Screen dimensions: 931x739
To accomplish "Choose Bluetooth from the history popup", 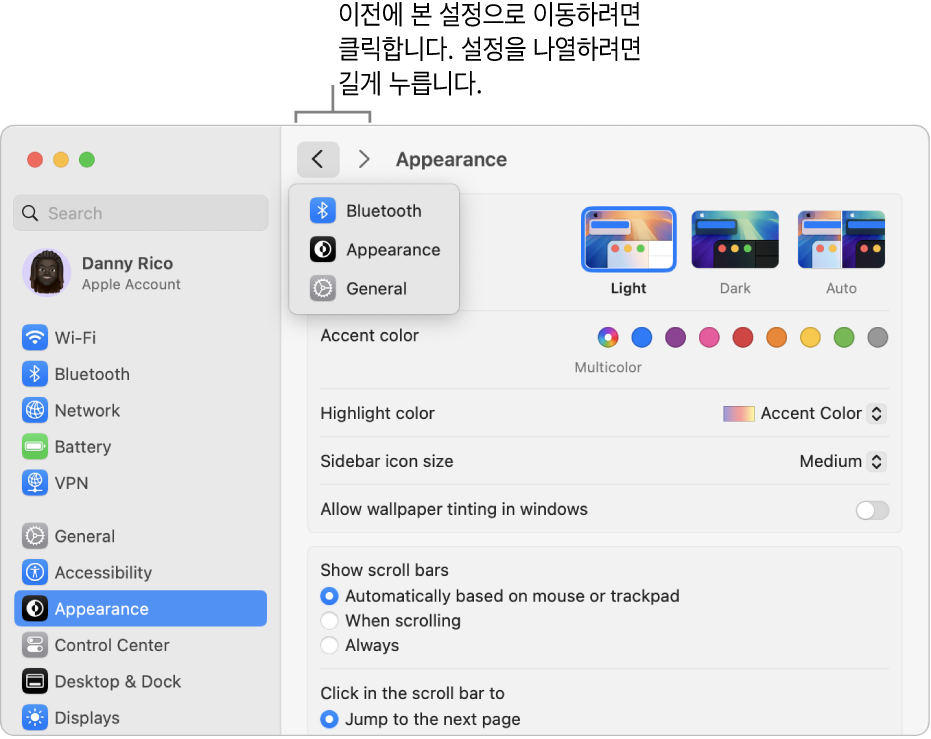I will [x=374, y=211].
